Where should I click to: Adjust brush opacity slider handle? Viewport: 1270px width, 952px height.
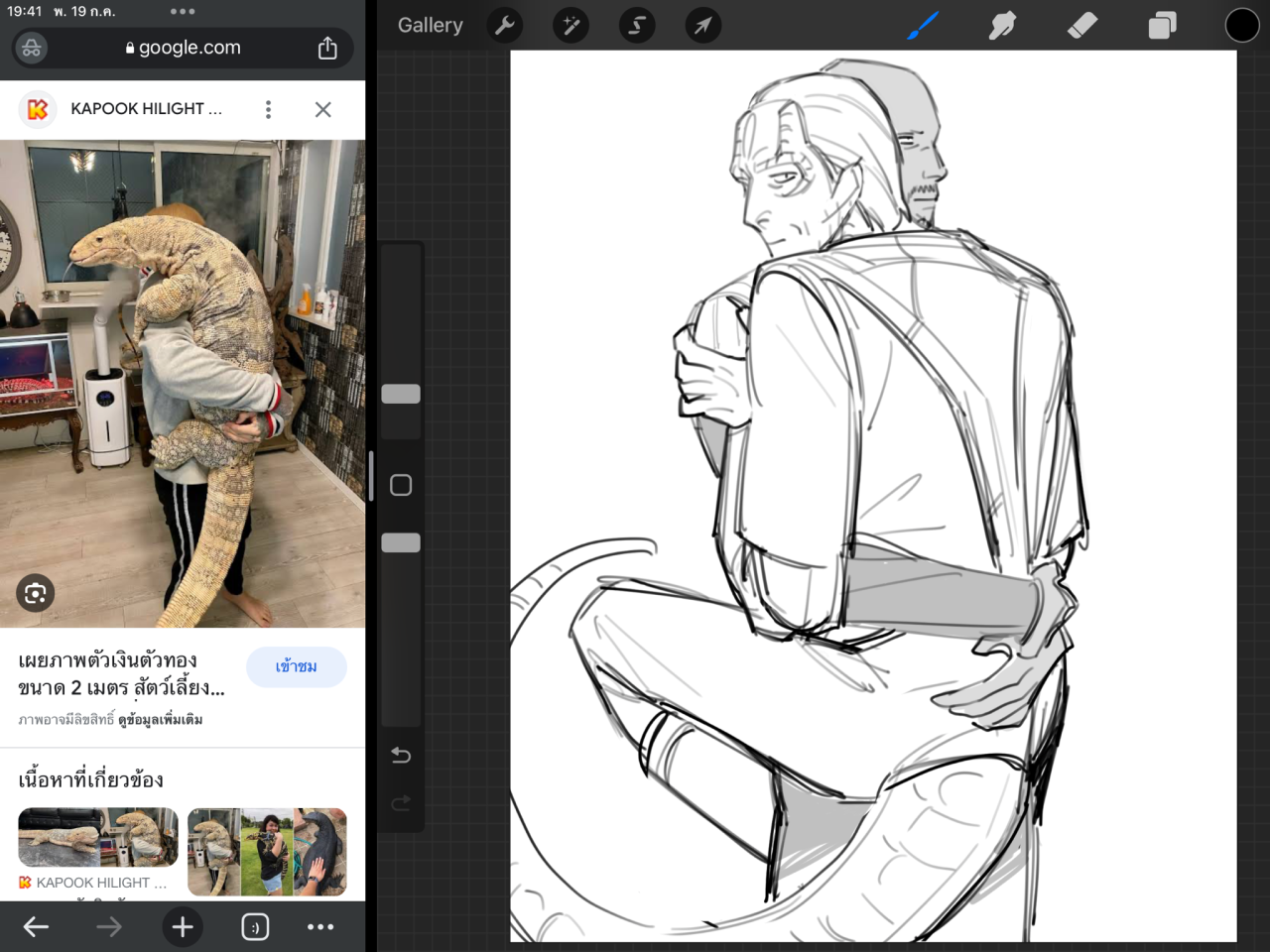pos(401,542)
